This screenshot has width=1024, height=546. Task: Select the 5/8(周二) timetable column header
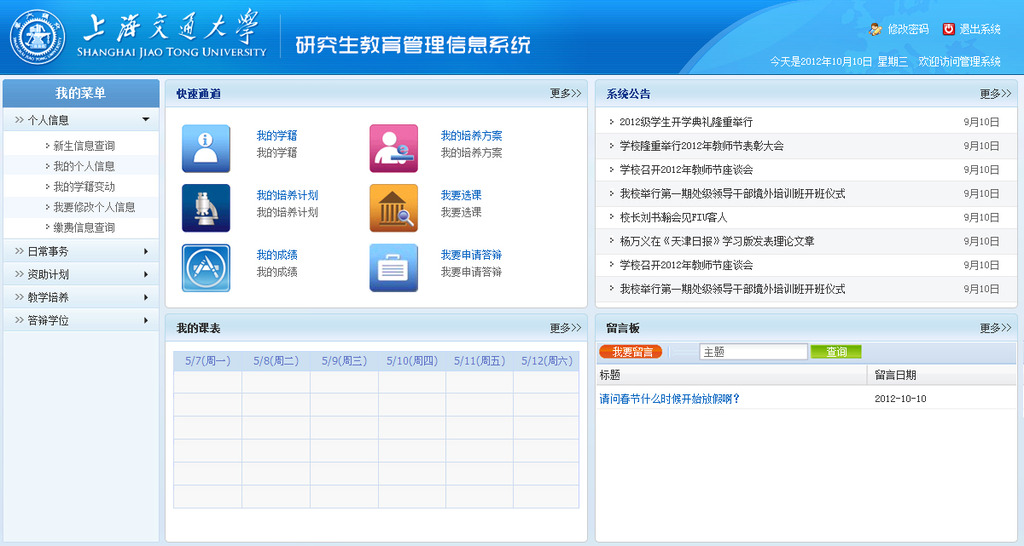tap(276, 361)
